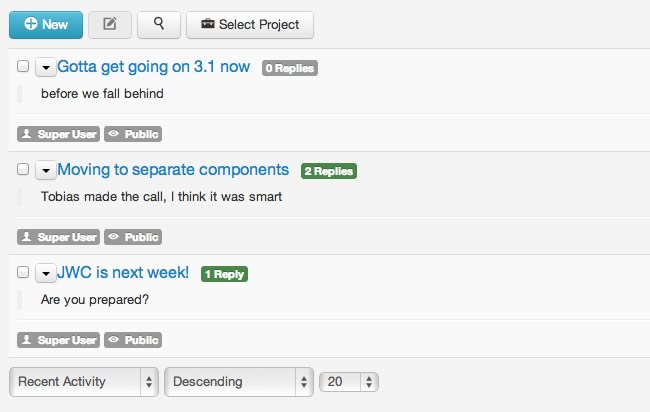
Task: Tick checkbox for Moving to separate components
Action: 23,169
